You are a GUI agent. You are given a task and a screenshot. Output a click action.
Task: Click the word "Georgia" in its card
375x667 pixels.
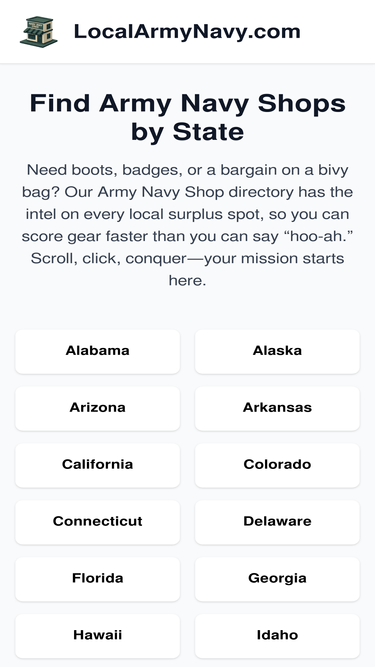click(x=277, y=579)
